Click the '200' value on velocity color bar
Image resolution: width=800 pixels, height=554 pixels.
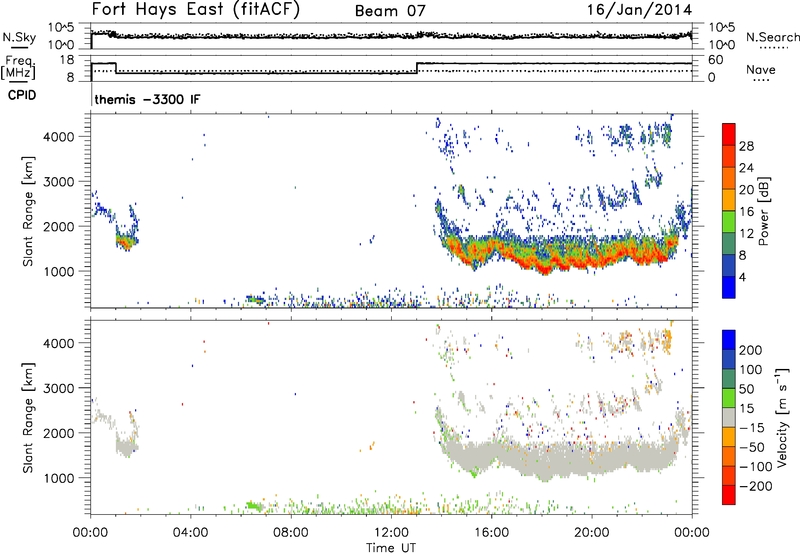(751, 350)
